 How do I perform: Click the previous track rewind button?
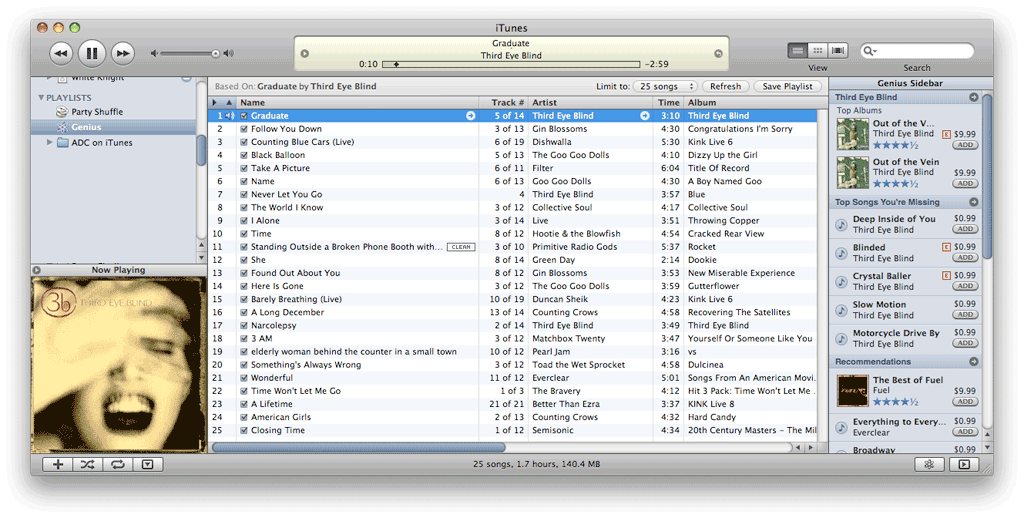61,54
